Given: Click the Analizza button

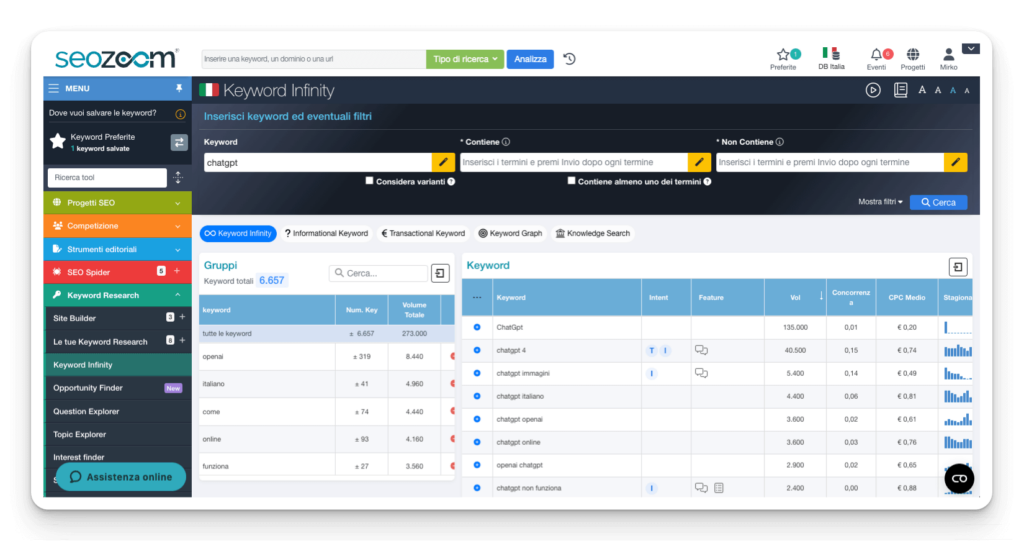Looking at the screenshot, I should click(530, 59).
